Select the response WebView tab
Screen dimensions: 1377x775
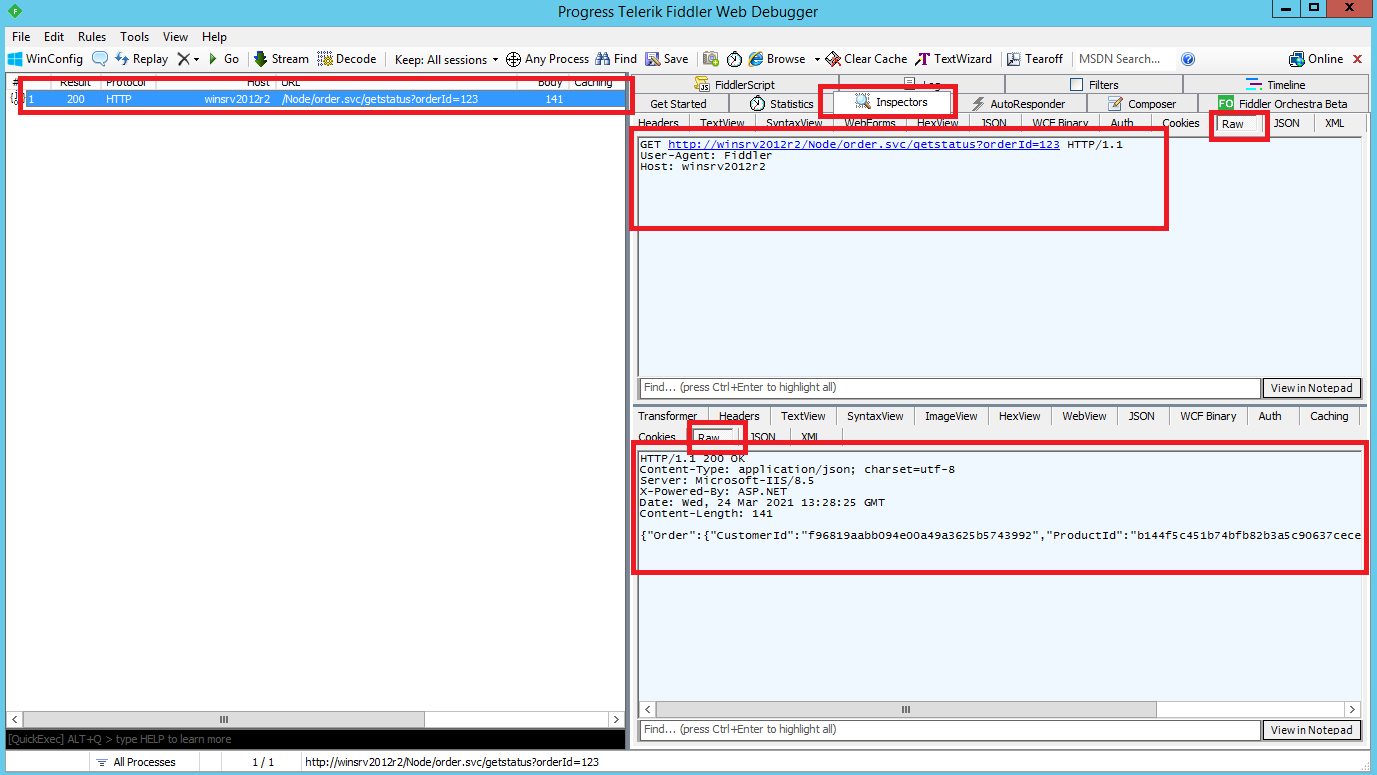pos(1084,416)
